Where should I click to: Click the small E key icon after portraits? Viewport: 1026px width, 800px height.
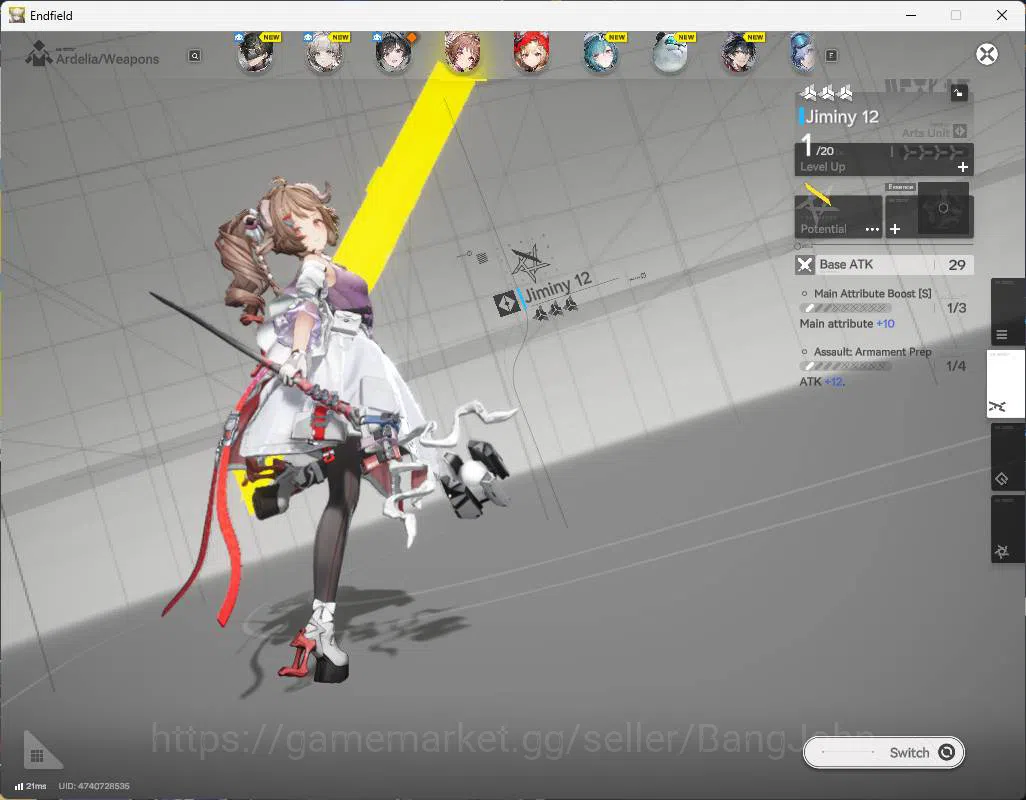pos(831,56)
